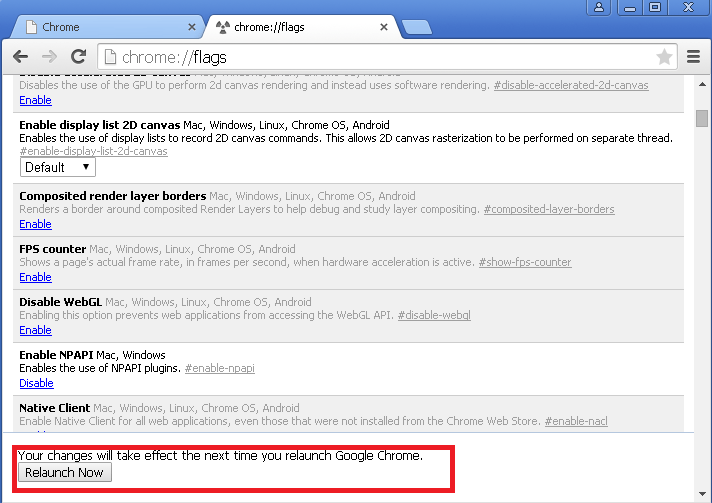
Task: Click the 'FPS counter' heading text
Action: coord(53,249)
